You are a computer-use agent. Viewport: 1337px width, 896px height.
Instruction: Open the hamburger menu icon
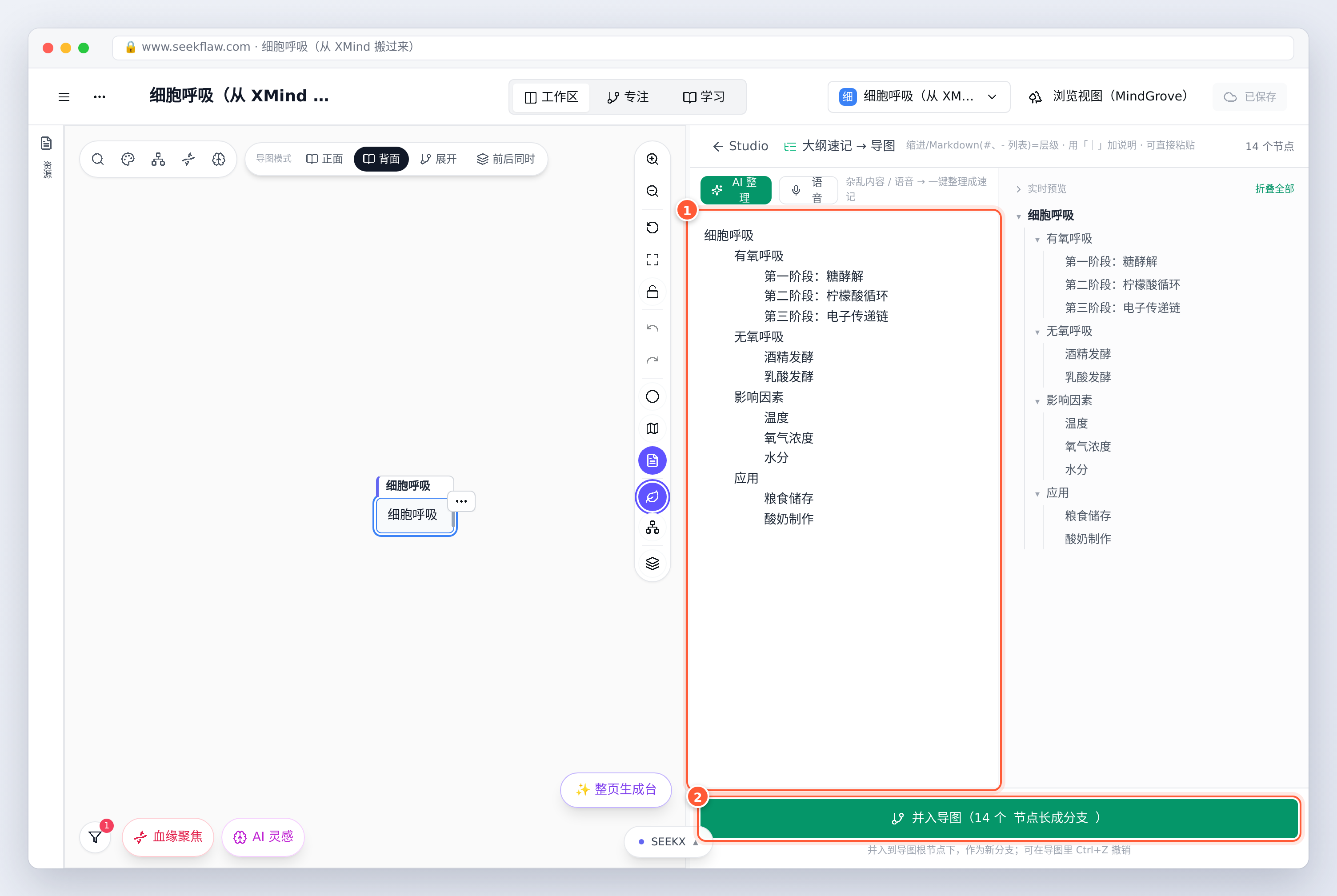click(64, 97)
